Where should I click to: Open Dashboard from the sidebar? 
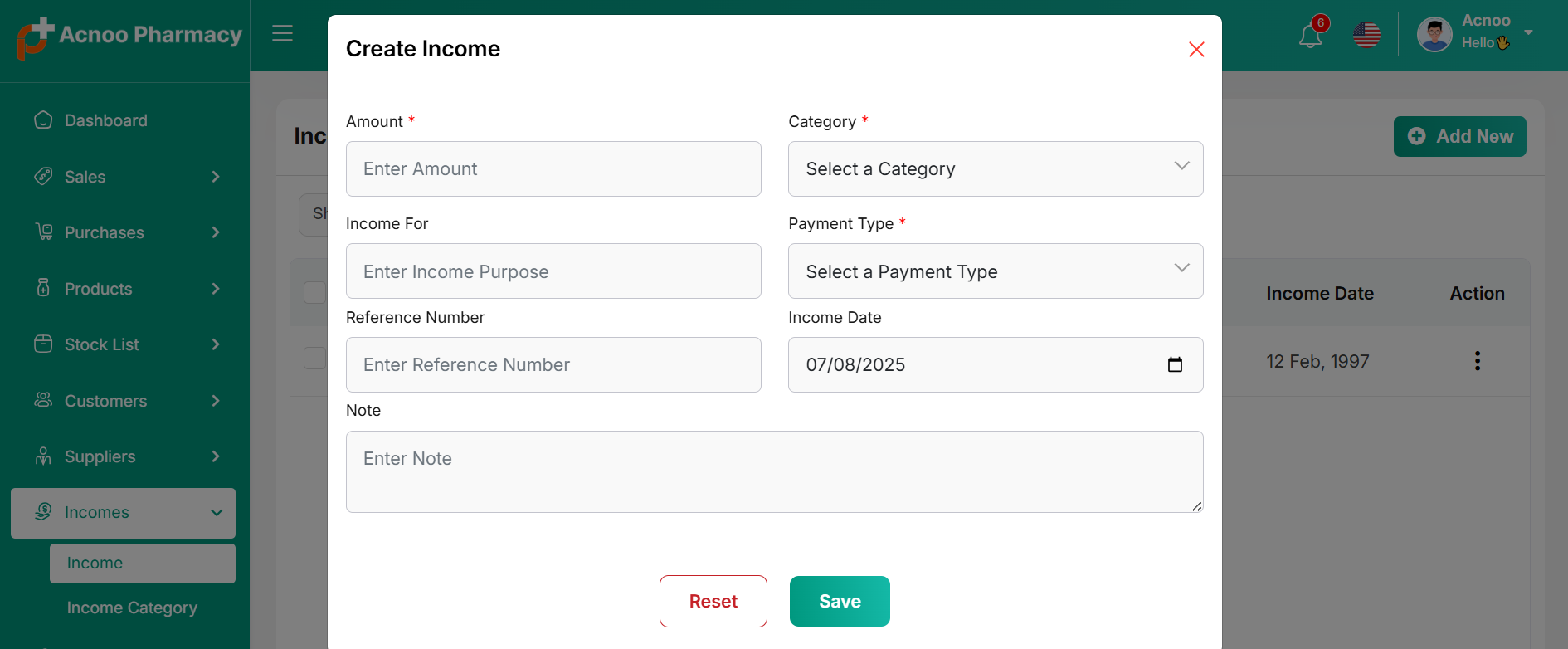pyautogui.click(x=105, y=121)
